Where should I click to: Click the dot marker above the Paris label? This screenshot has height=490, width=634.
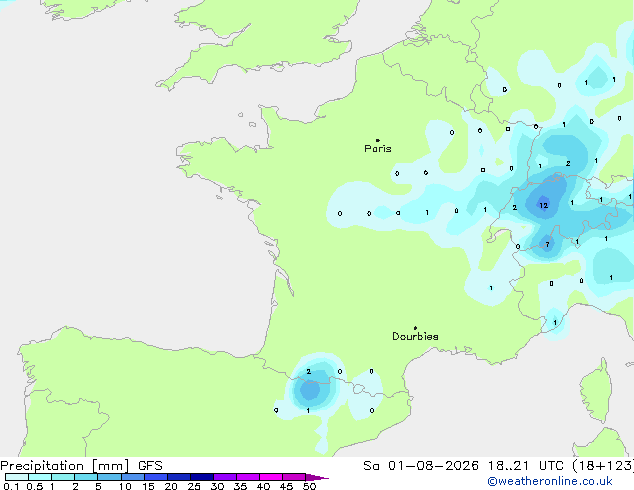(378, 140)
